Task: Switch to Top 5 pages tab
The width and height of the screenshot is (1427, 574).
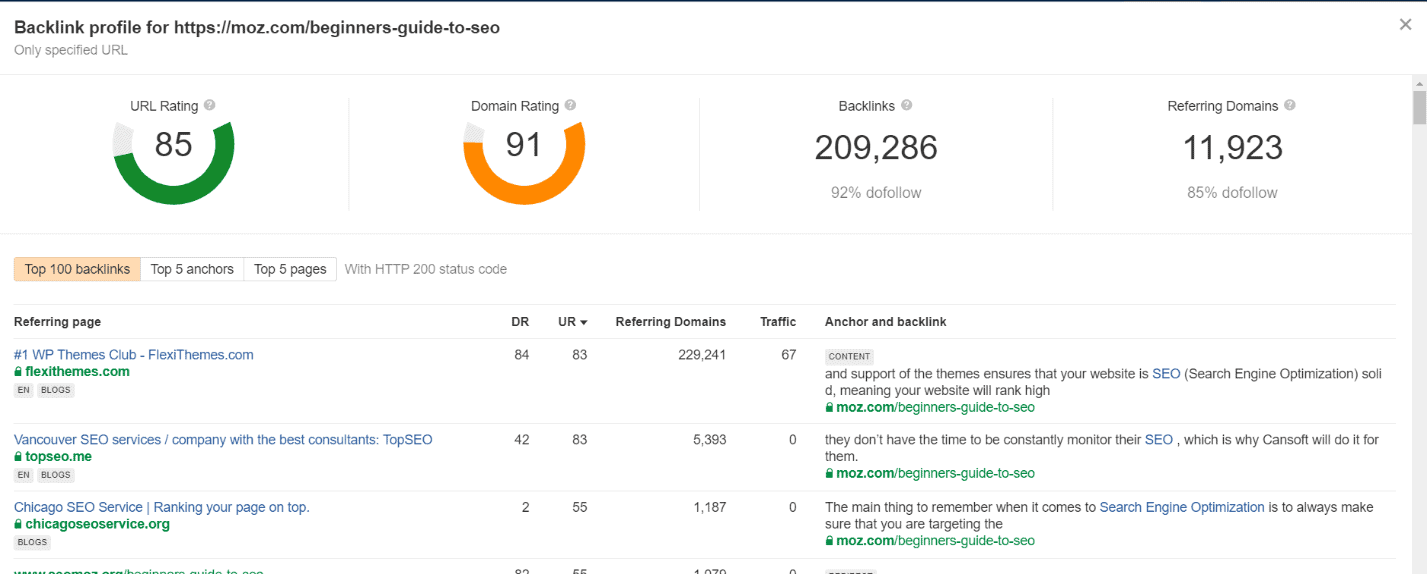Action: (x=290, y=269)
